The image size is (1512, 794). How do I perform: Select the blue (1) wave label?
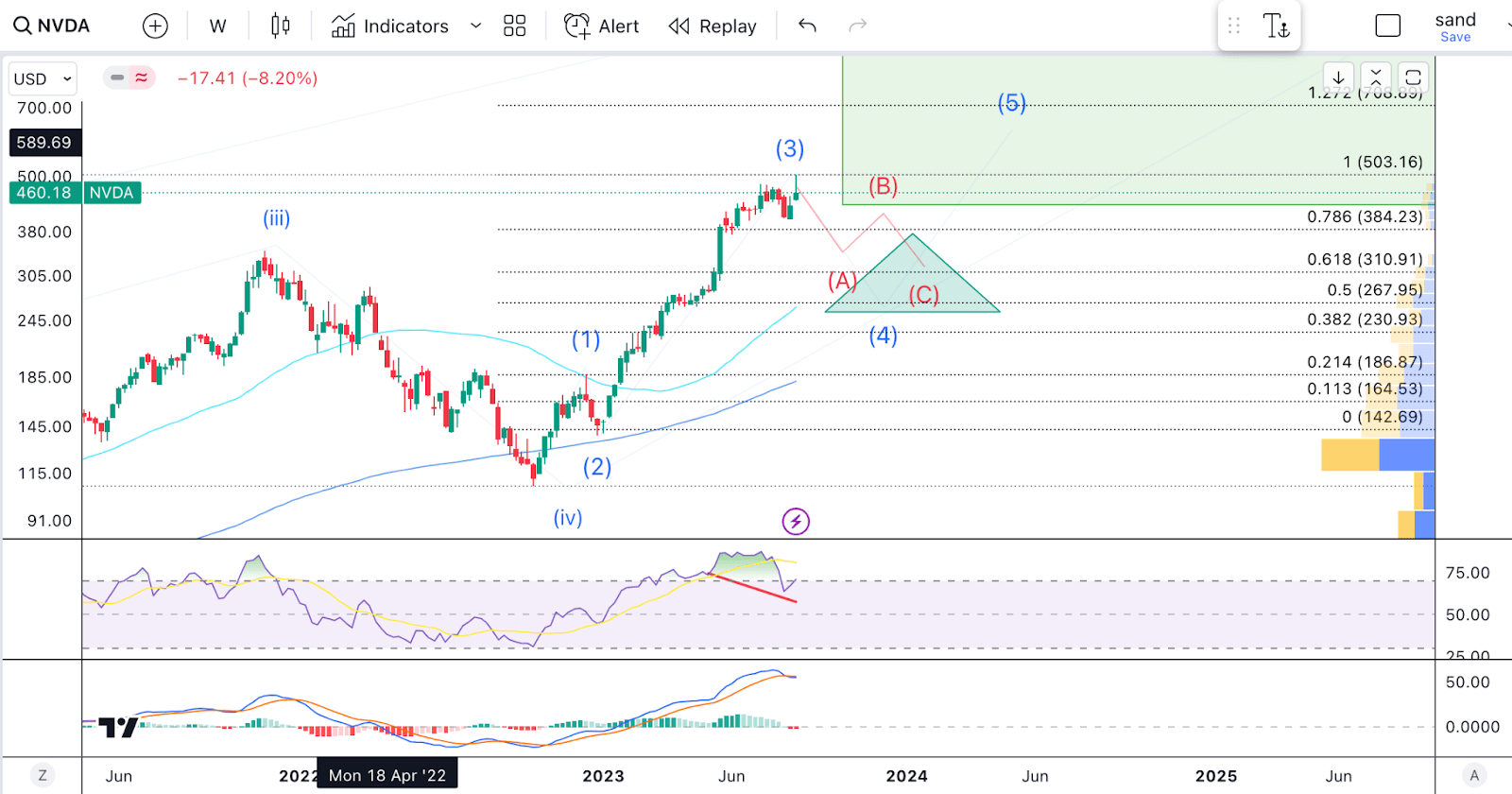[x=586, y=340]
